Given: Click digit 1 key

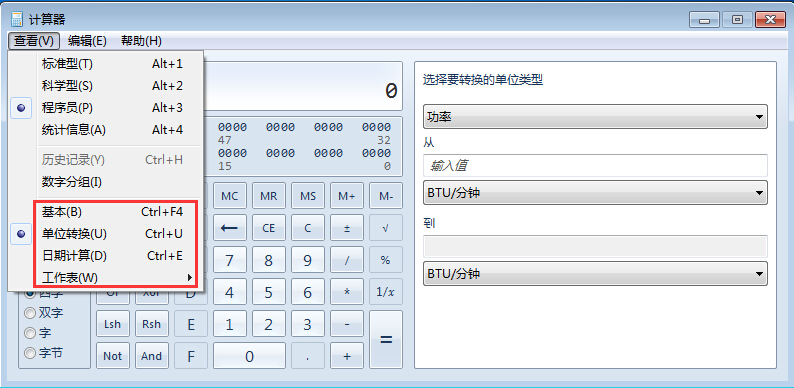Looking at the screenshot, I should pyautogui.click(x=229, y=324).
